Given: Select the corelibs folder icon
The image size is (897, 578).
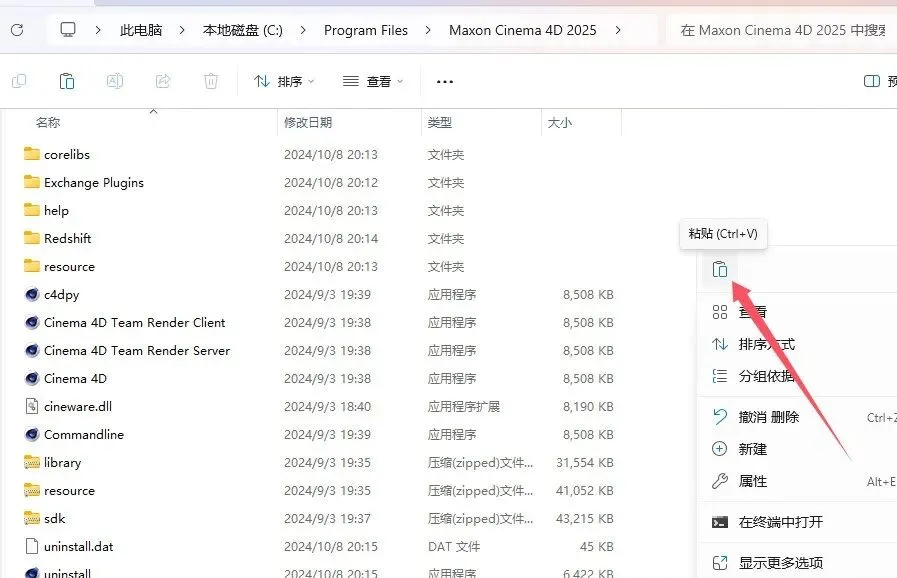Looking at the screenshot, I should tap(32, 154).
